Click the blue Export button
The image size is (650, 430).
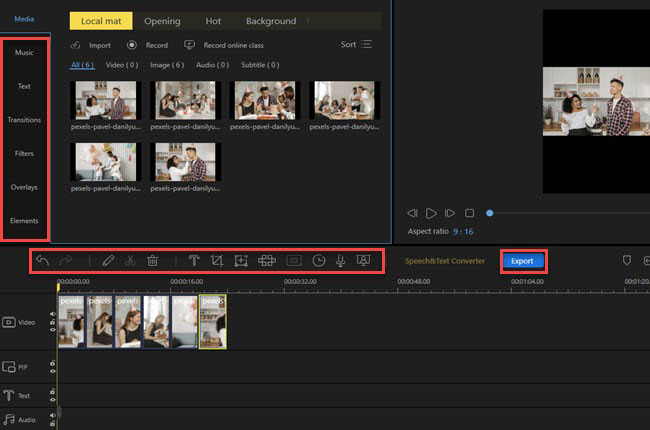click(x=522, y=261)
